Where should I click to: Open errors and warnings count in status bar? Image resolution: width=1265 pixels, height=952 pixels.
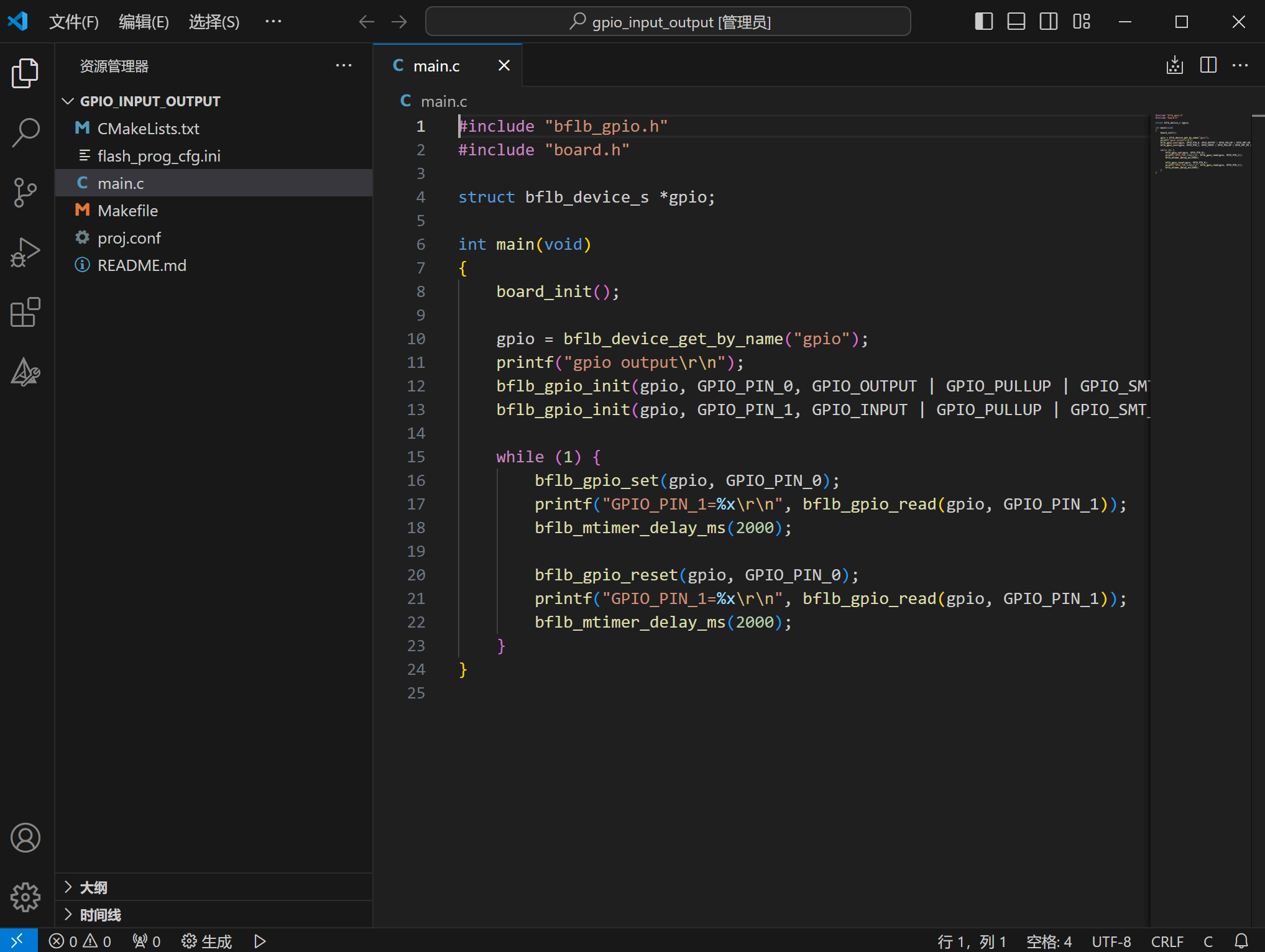tap(80, 941)
